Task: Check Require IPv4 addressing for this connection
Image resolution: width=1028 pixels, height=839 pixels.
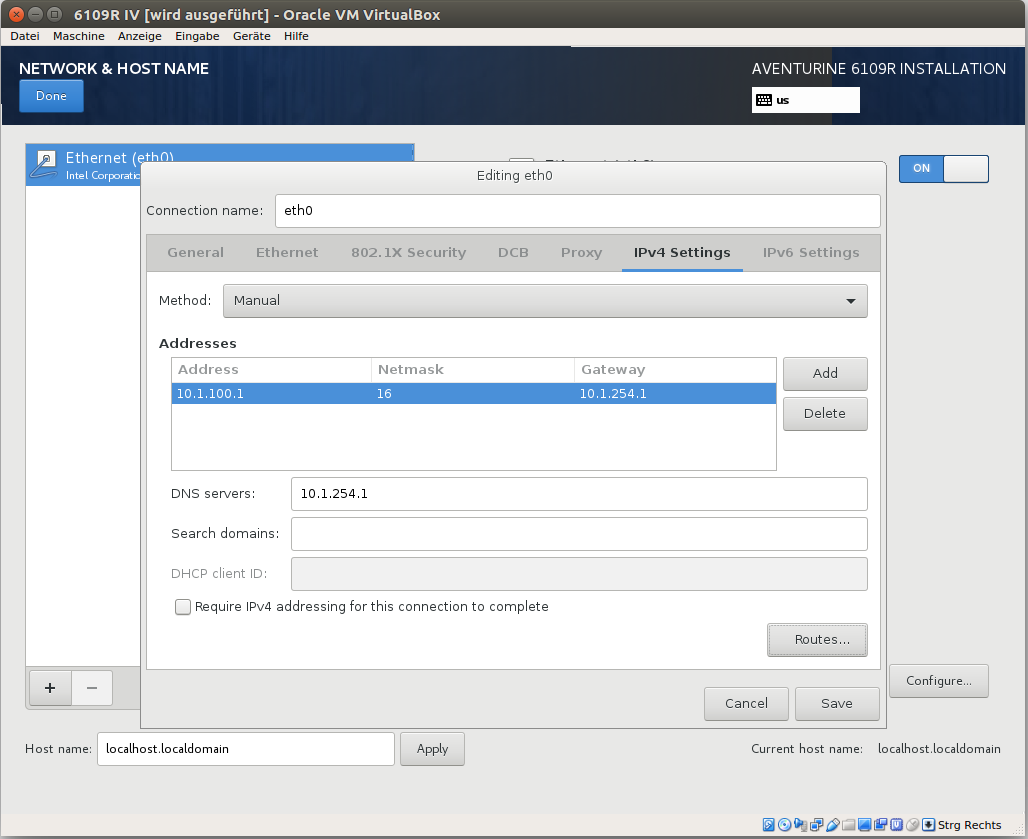Action: 183,607
